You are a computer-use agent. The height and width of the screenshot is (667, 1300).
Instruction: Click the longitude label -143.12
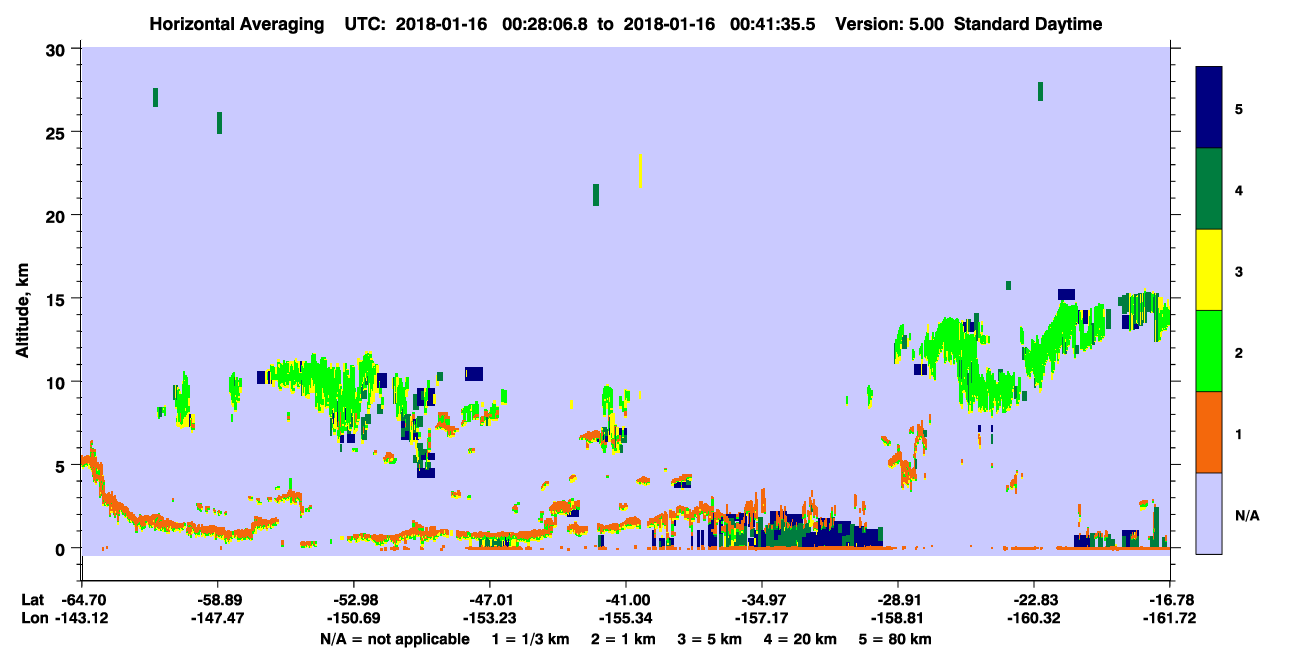tap(81, 619)
